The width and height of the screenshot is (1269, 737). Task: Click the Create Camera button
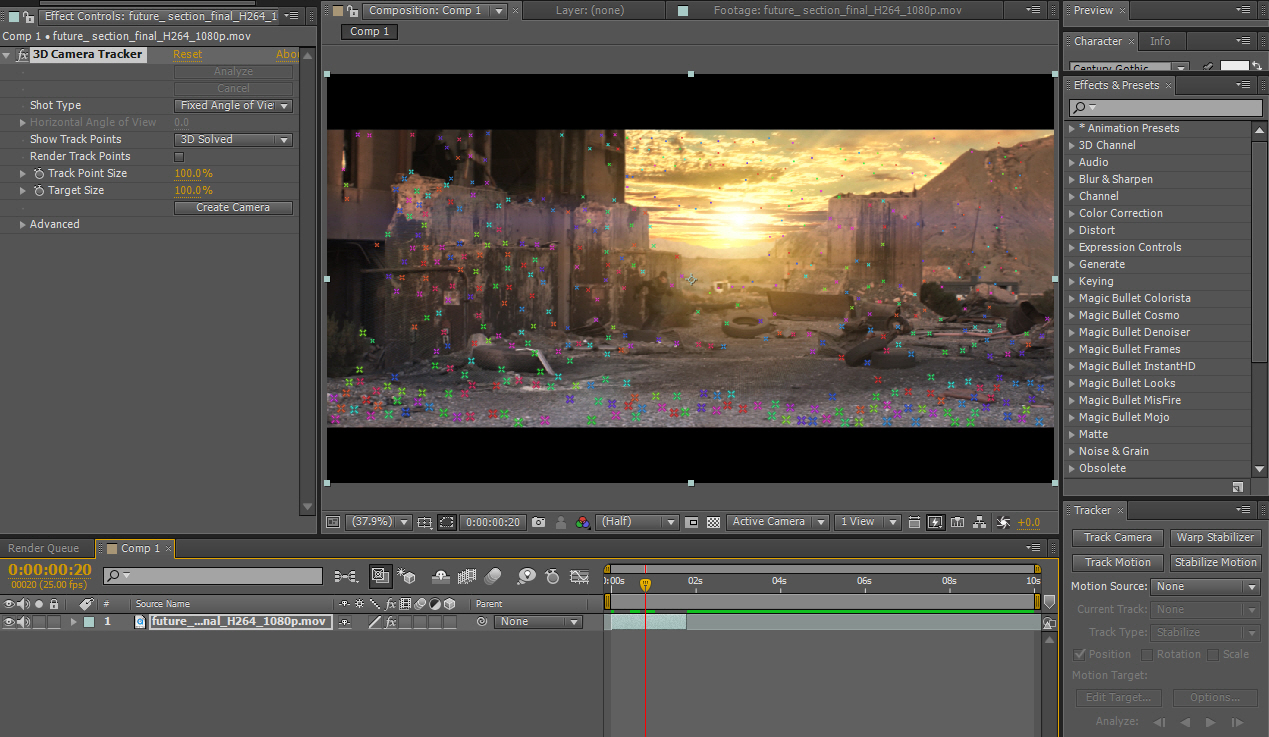[x=233, y=208]
